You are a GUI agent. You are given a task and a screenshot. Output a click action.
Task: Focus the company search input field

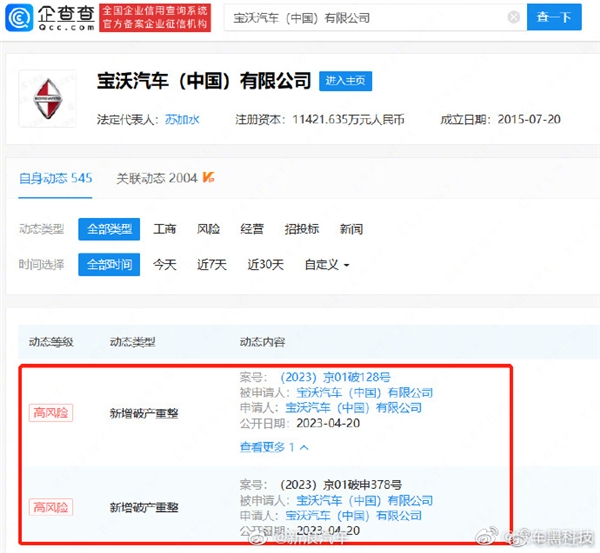(375, 18)
